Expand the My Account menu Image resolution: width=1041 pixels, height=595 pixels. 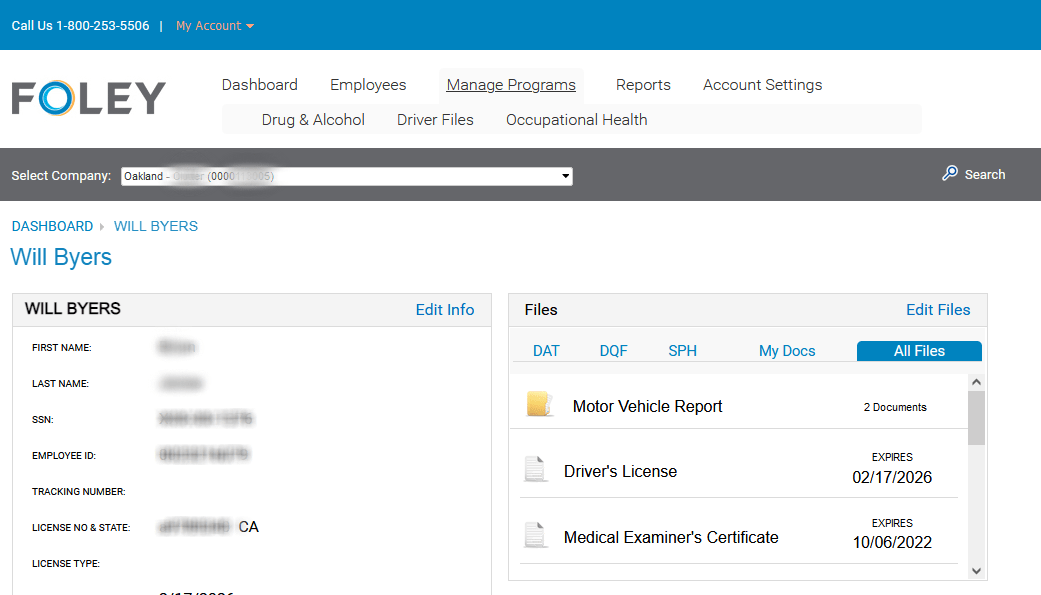coord(214,25)
